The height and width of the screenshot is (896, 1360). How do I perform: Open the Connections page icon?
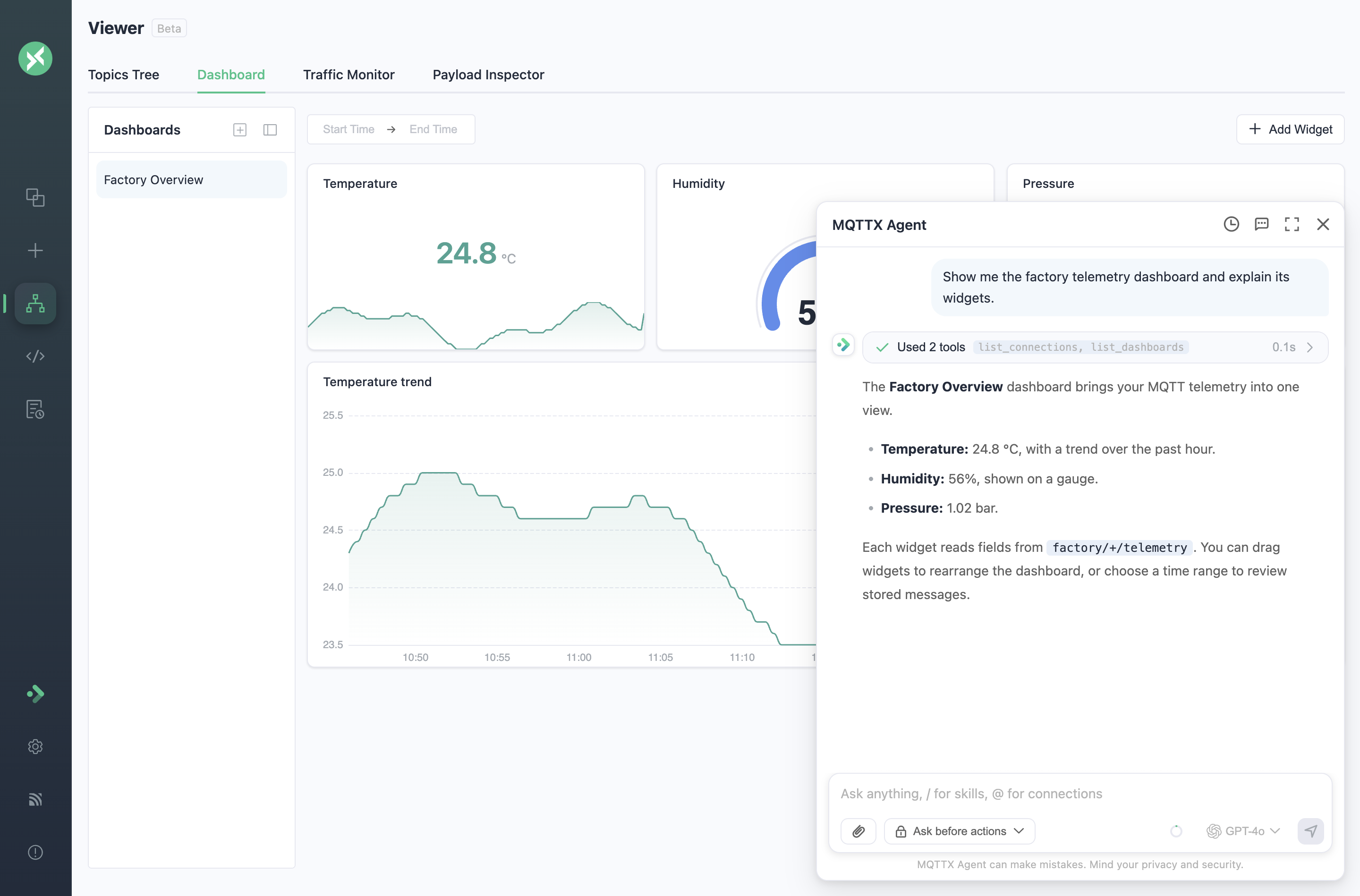(x=35, y=197)
